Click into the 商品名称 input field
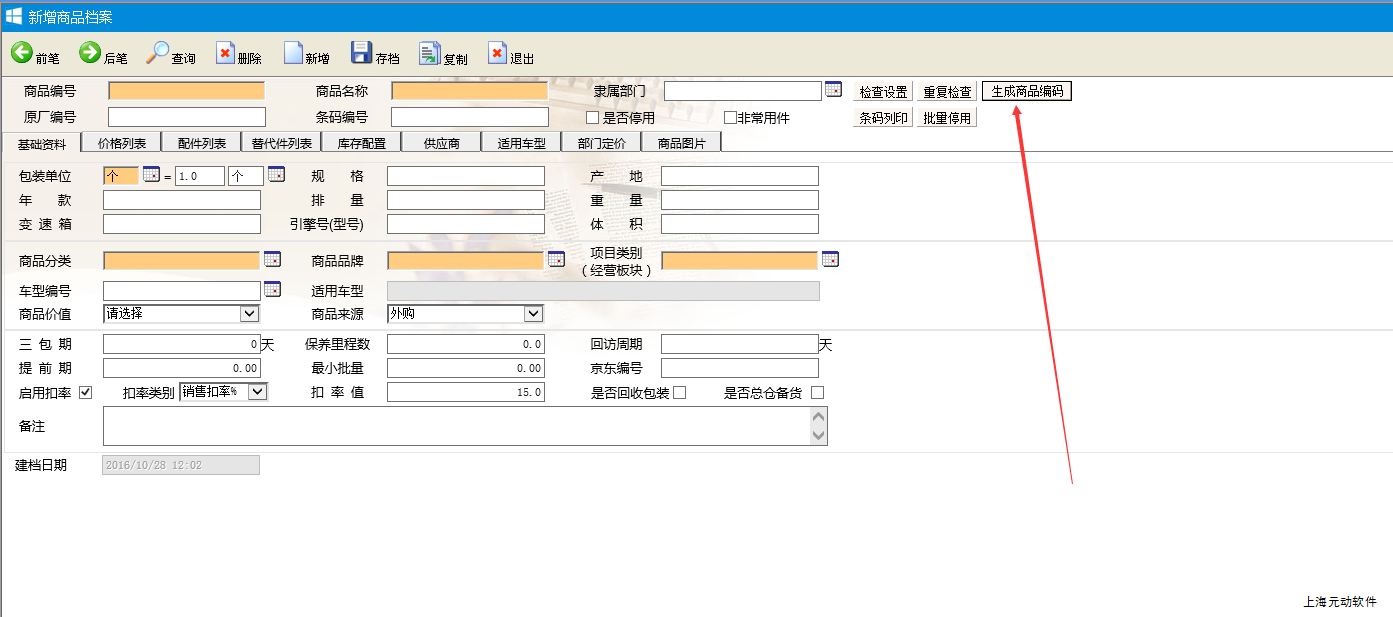This screenshot has height=617, width=1393. pos(469,91)
